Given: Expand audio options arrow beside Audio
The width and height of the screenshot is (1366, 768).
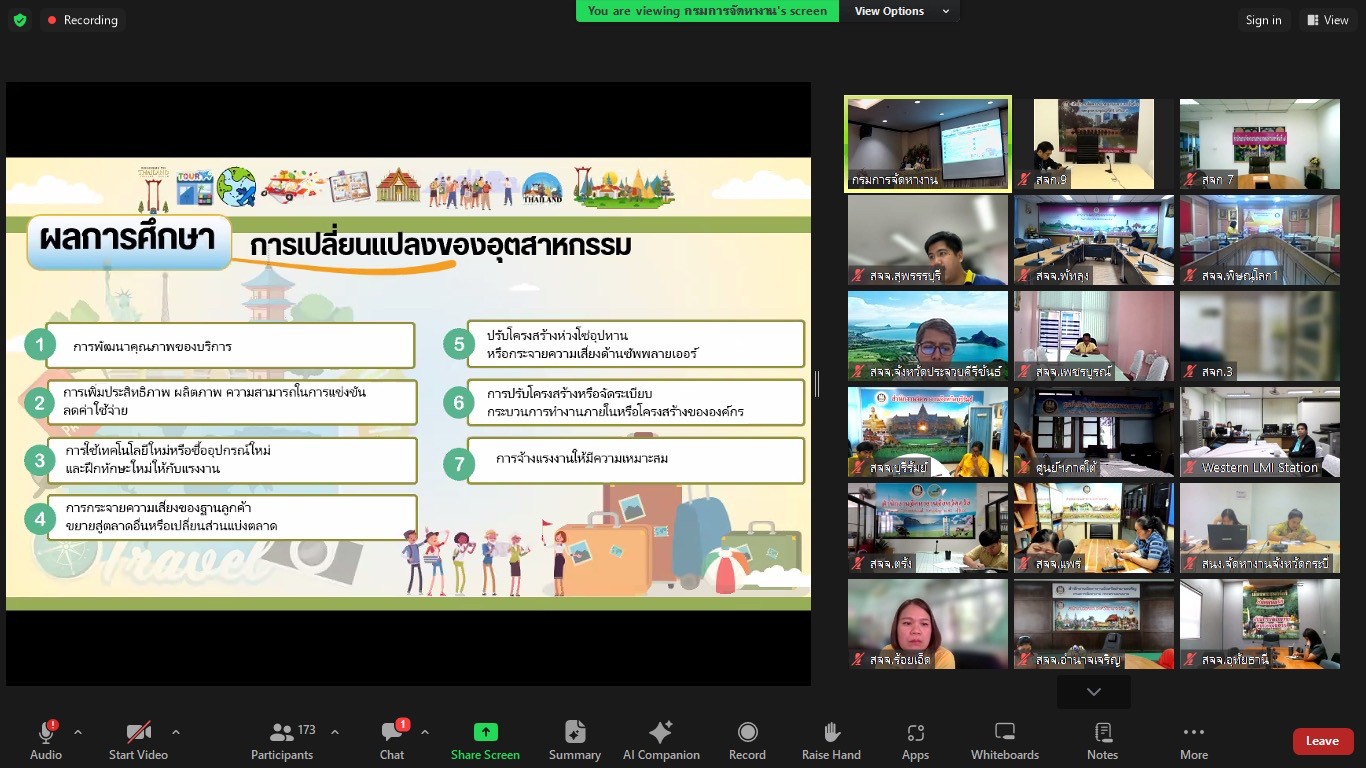Looking at the screenshot, I should pos(78,732).
